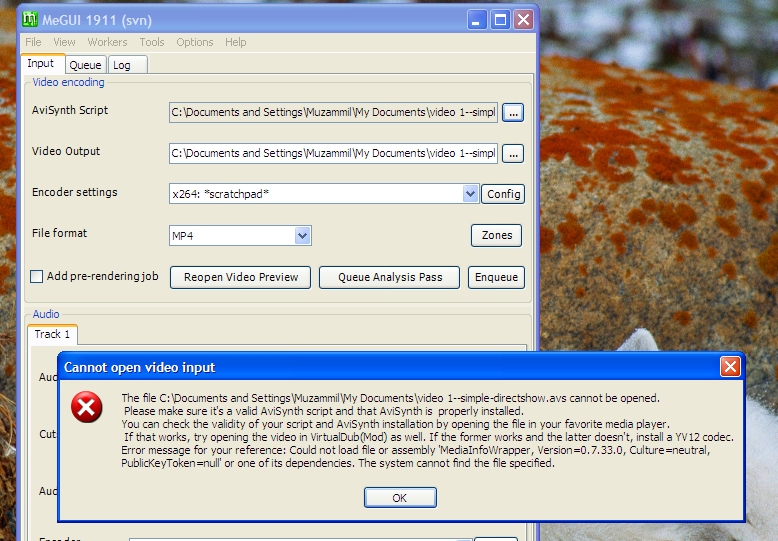Open the Workers menu
The height and width of the screenshot is (541, 778).
[x=107, y=42]
